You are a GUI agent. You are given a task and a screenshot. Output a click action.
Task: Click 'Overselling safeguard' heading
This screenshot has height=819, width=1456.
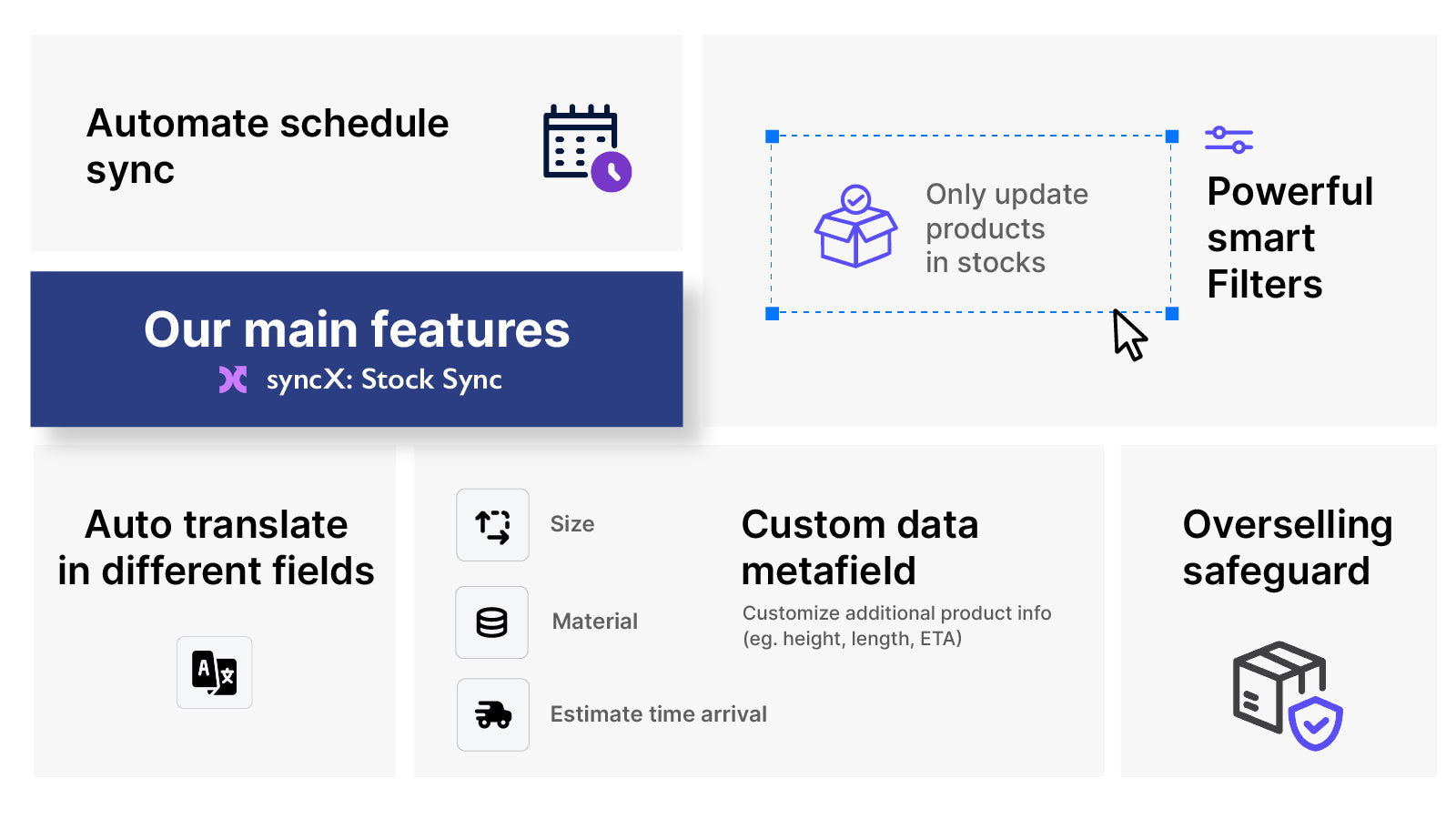pos(1288,548)
